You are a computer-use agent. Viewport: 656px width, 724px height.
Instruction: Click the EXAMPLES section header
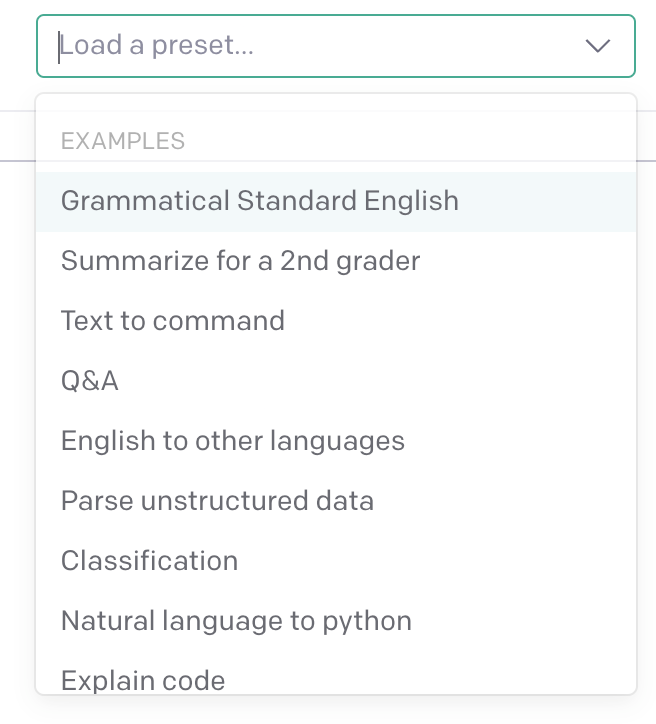pos(123,141)
